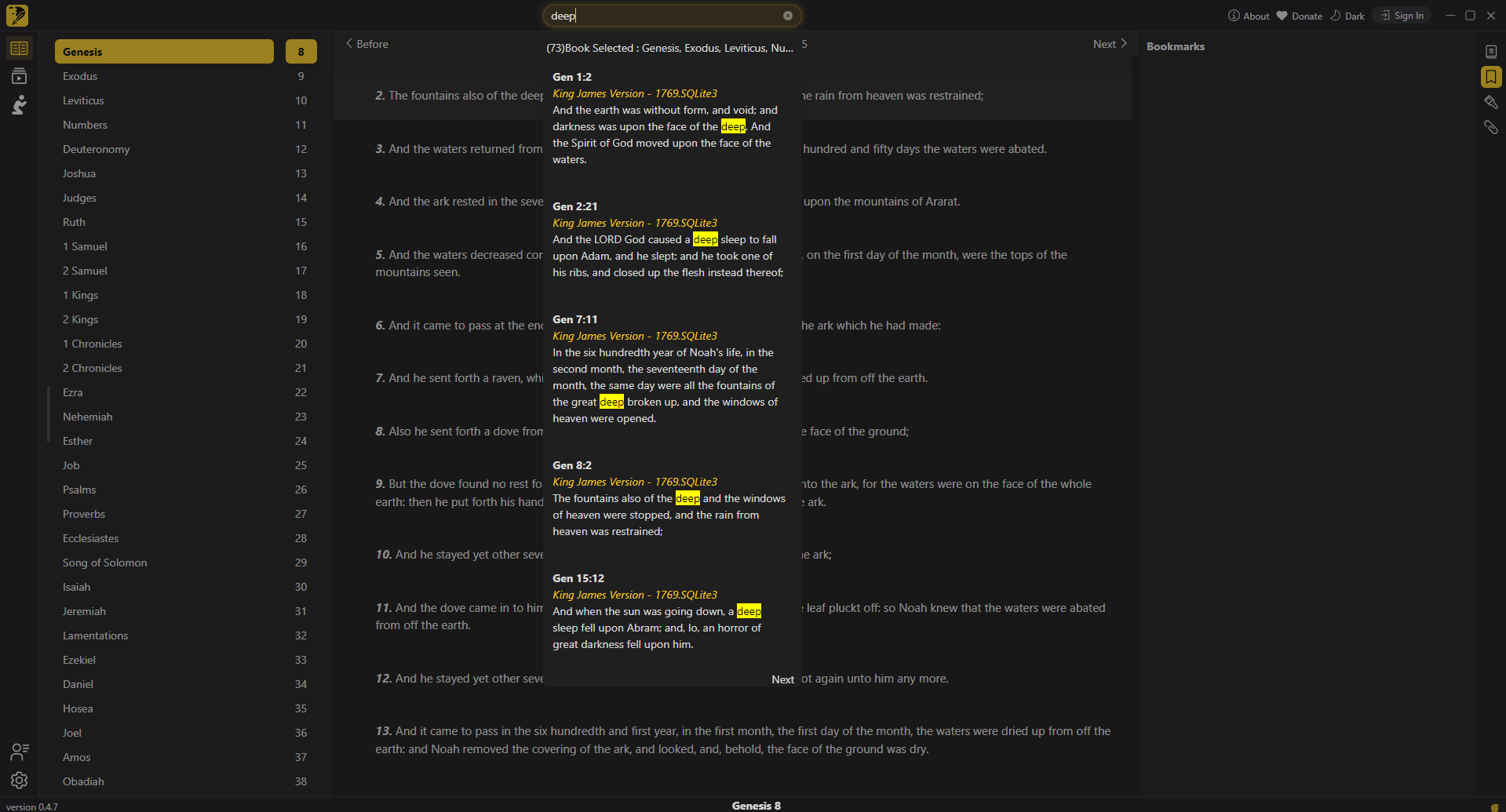Open the prayer panel icon
This screenshot has height=812, width=1506.
coord(20,104)
